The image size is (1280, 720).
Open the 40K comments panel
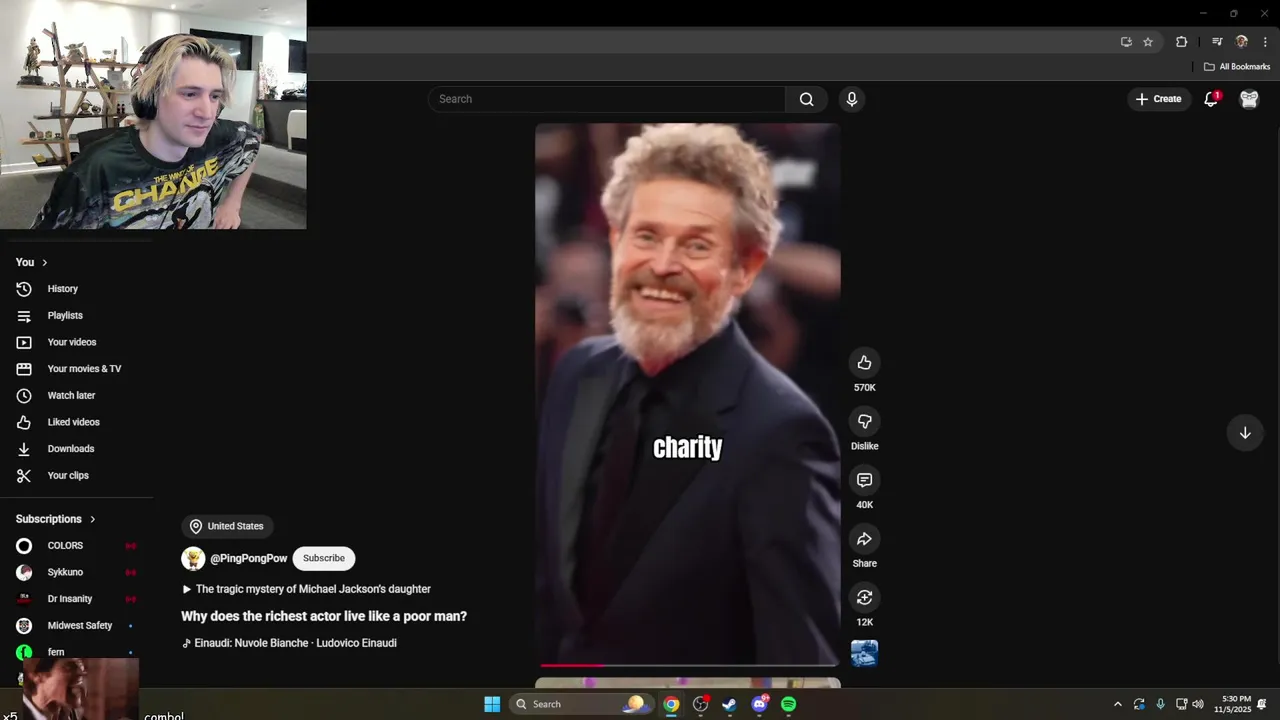coord(864,480)
